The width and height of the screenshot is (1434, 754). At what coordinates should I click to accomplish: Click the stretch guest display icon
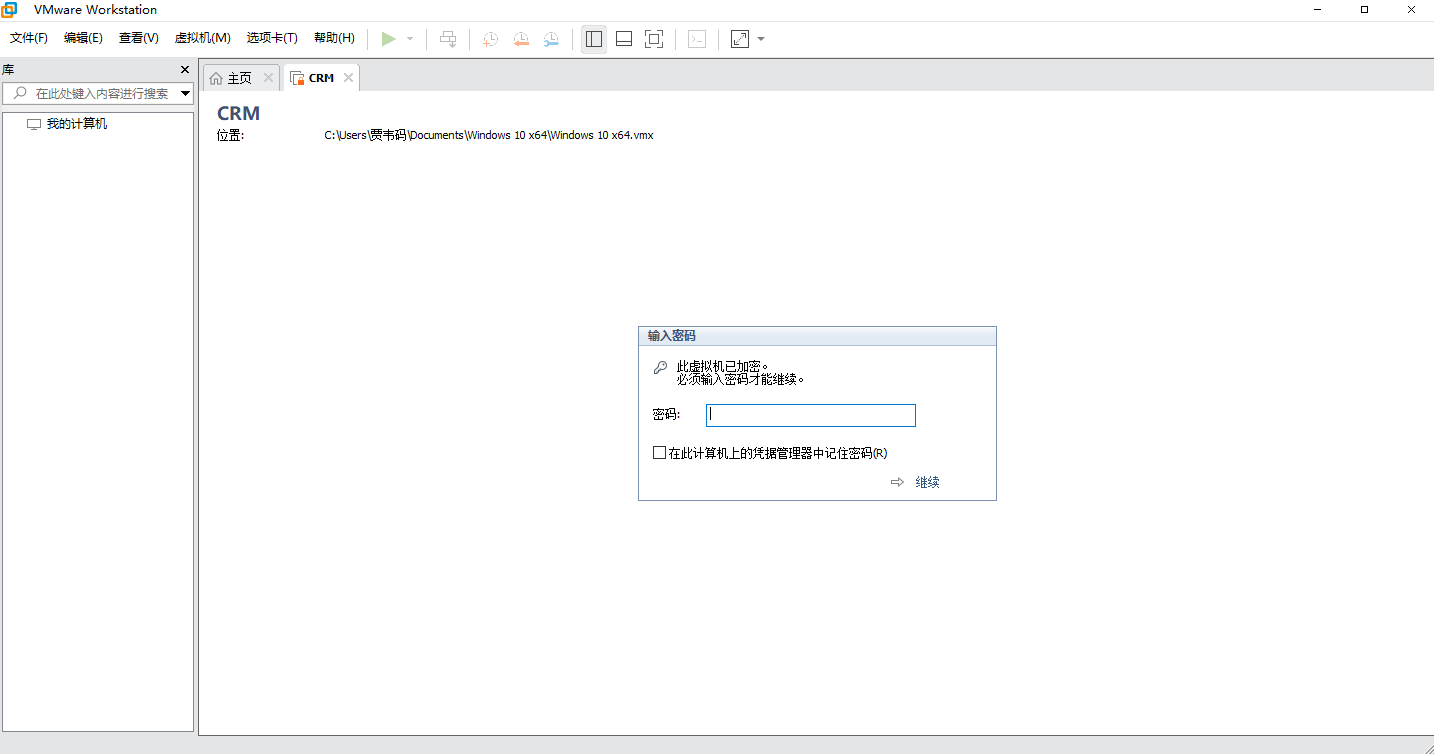740,39
